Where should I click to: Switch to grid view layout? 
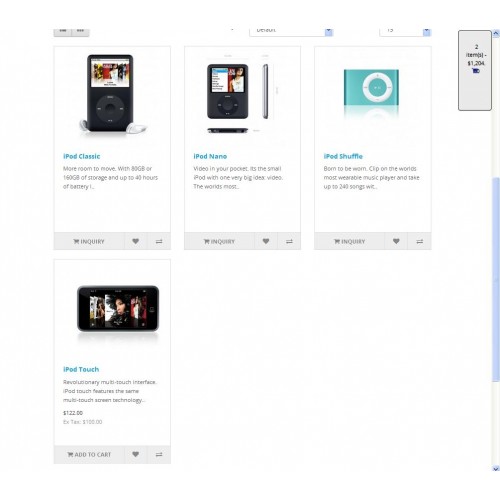[80, 31]
